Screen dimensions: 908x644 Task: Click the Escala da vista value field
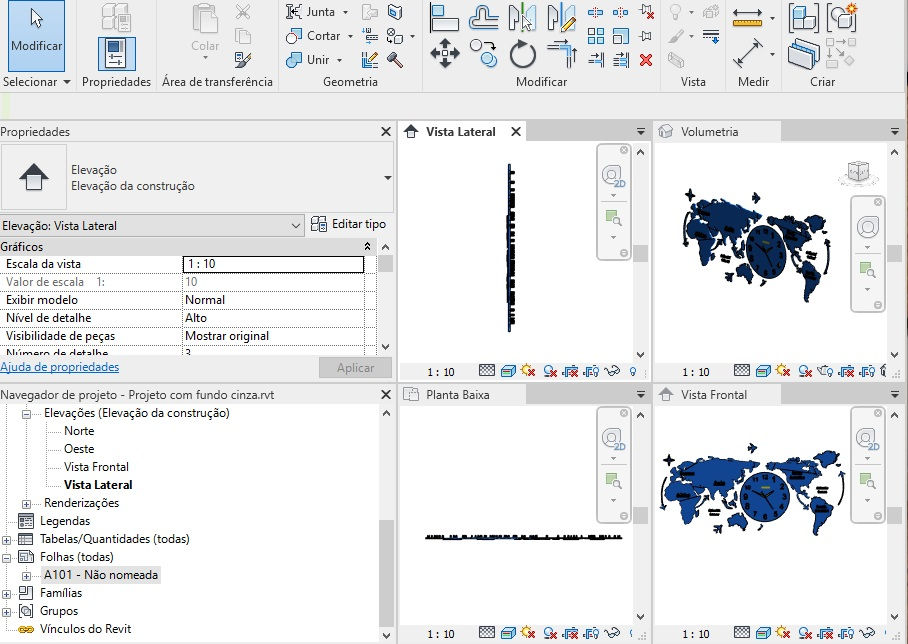coord(273,264)
